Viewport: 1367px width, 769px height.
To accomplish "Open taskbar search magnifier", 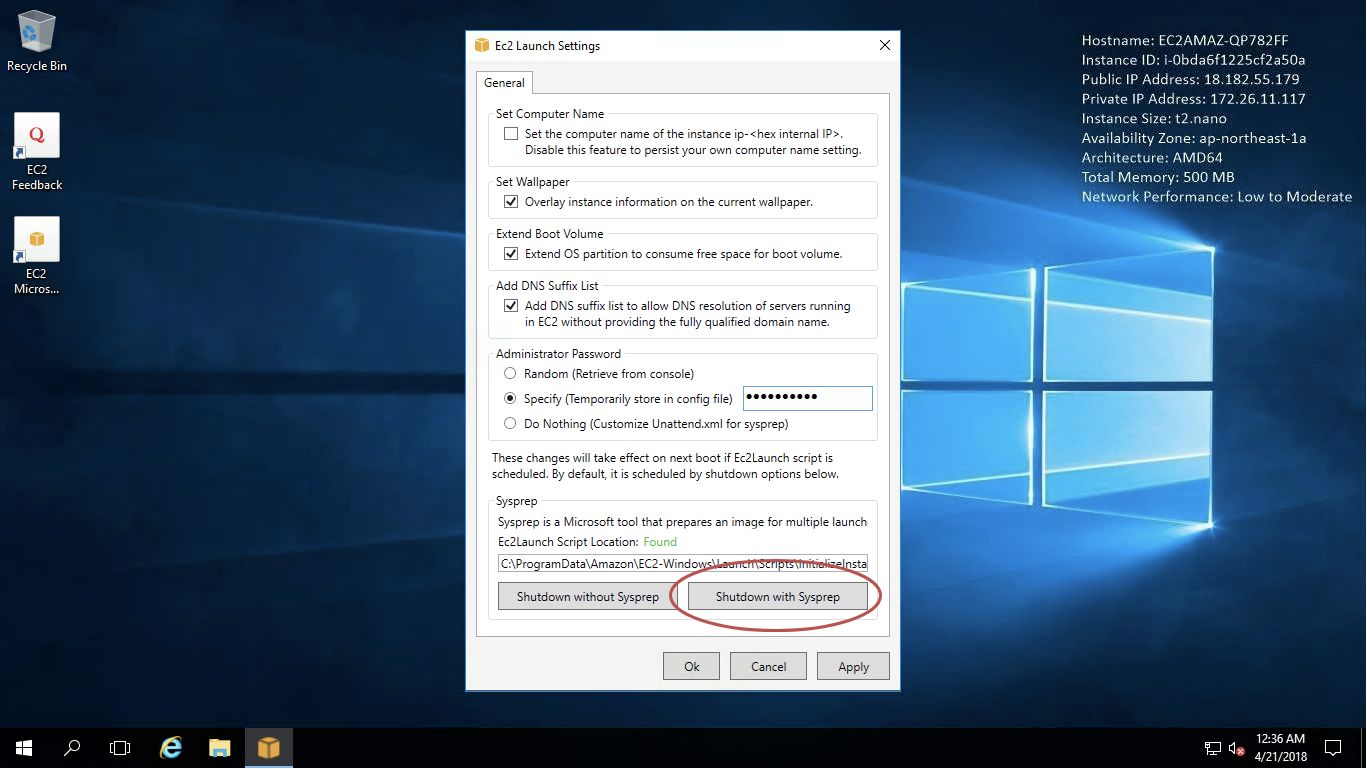I will coord(72,748).
